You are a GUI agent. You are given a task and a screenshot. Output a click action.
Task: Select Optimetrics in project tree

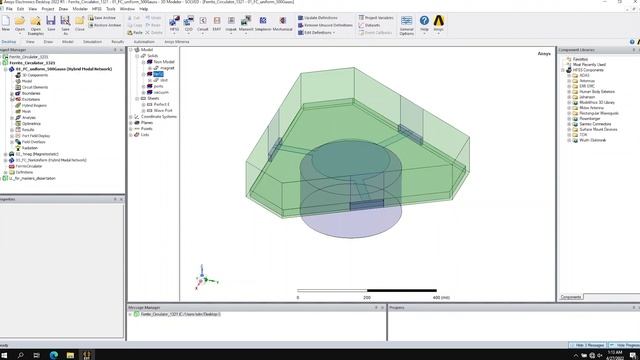click(x=31, y=124)
